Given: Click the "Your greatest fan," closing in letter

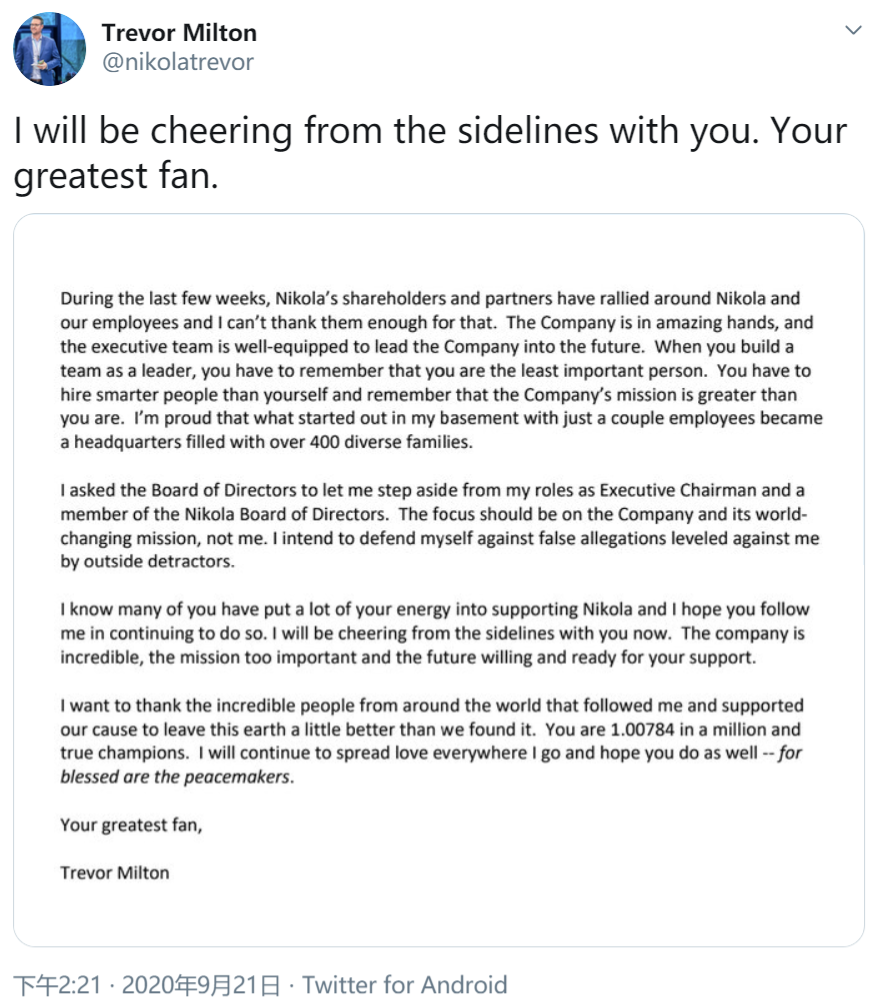Looking at the screenshot, I should click(x=130, y=826).
